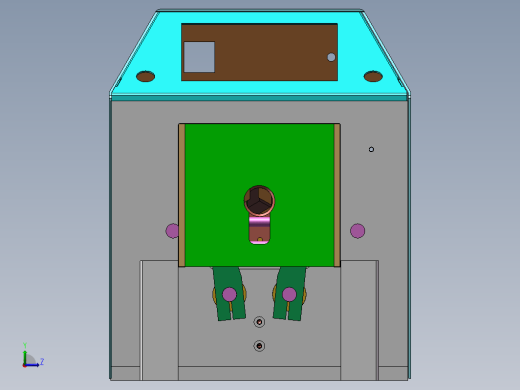Click the tiny hole on the gray panel's upper right
This screenshot has height=390, width=520.
pos(371,149)
